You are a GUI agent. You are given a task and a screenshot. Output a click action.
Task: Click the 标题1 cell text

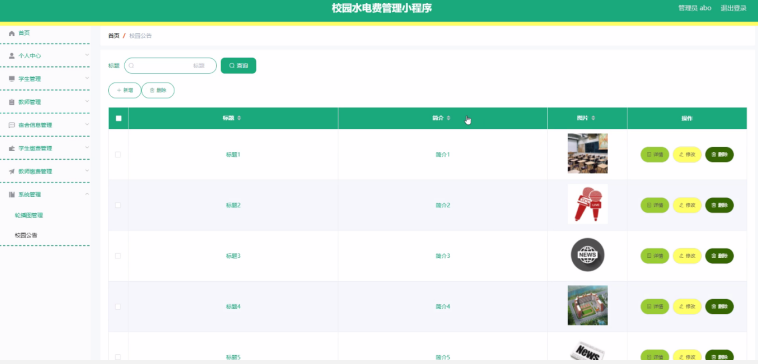pyautogui.click(x=233, y=155)
